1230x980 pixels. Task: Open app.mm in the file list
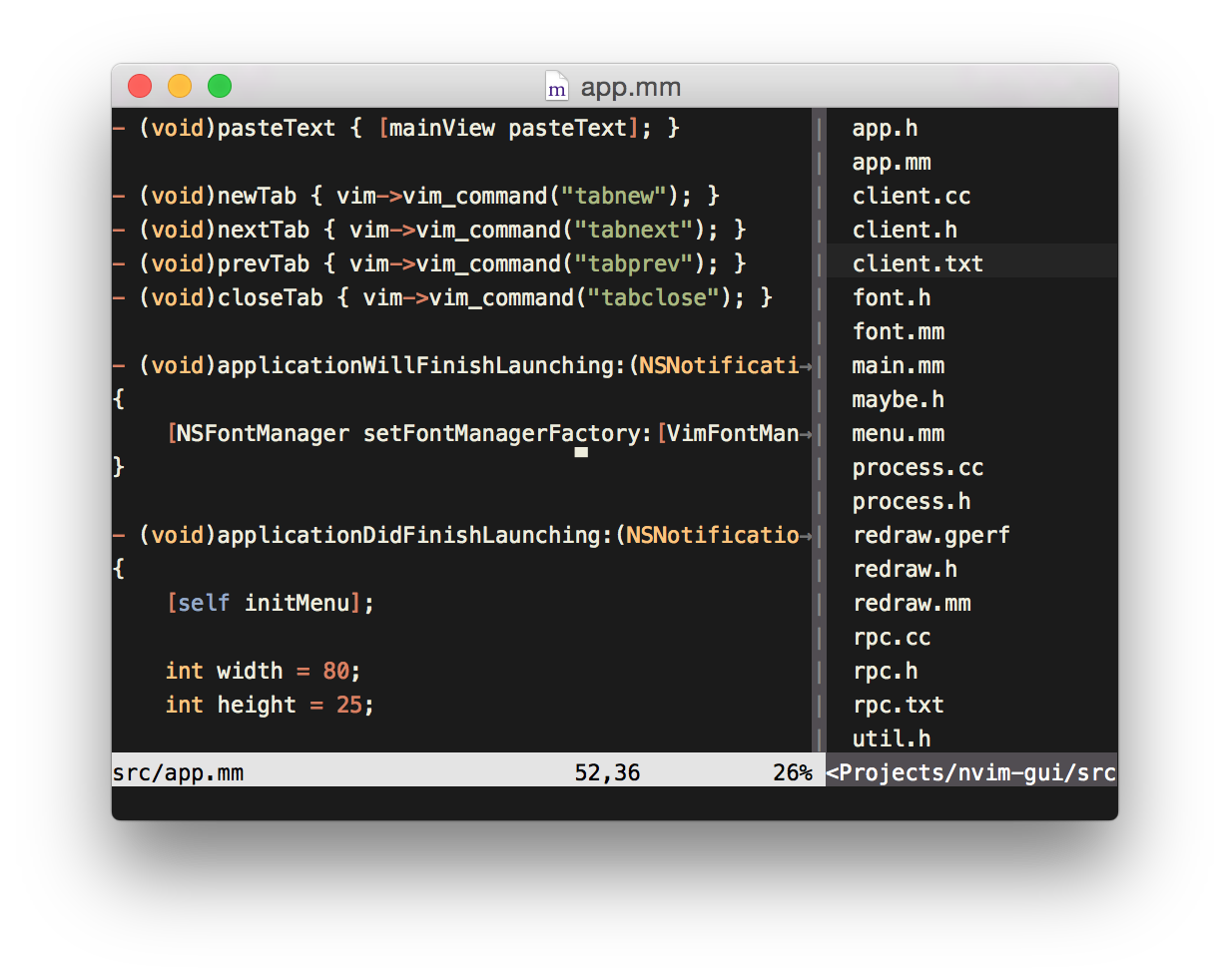pyautogui.click(x=892, y=162)
